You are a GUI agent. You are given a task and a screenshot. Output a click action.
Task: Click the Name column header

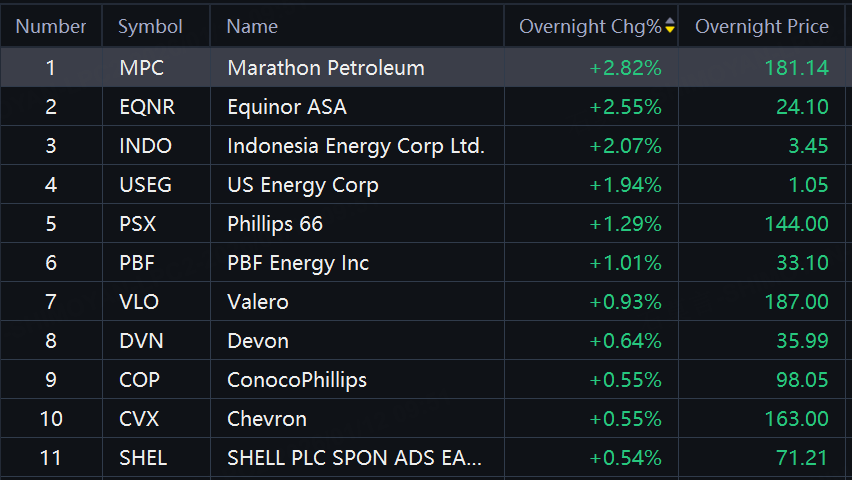(252, 26)
